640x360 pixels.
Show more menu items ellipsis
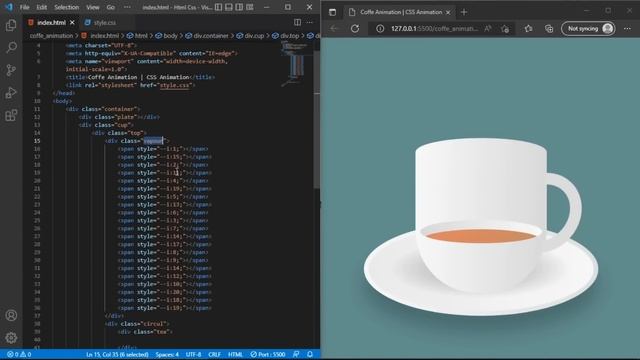point(127,7)
